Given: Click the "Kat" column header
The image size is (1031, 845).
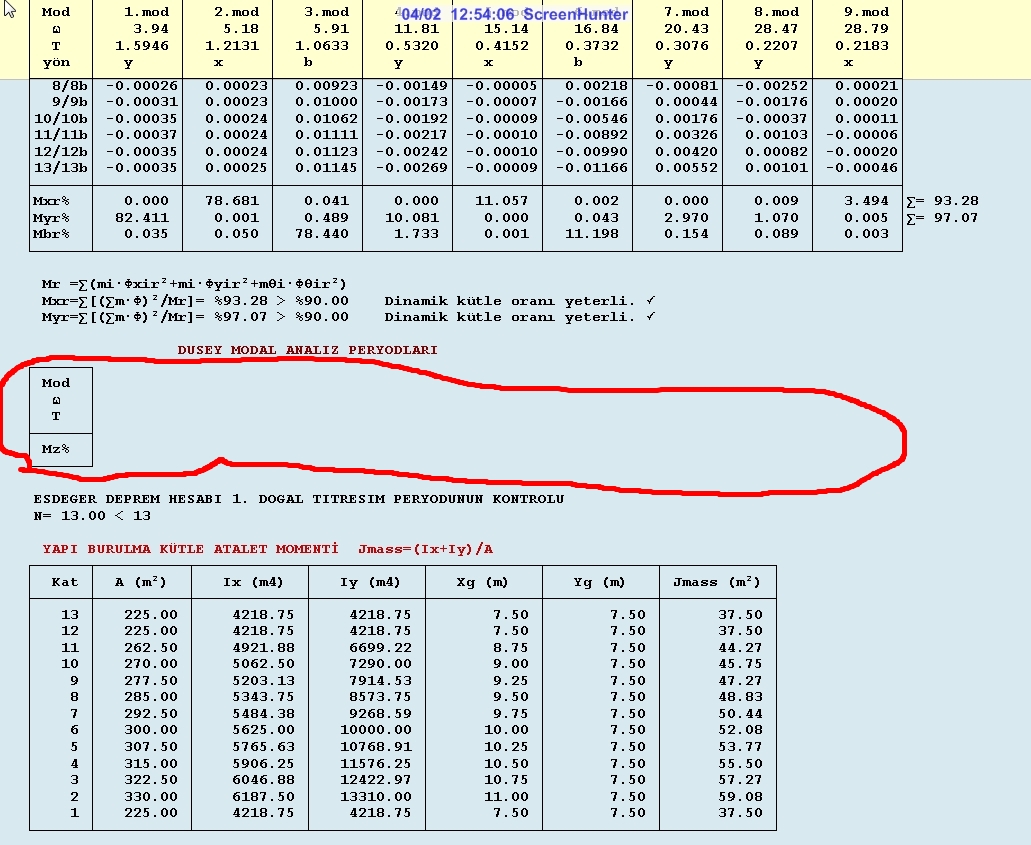Looking at the screenshot, I should click(60, 582).
